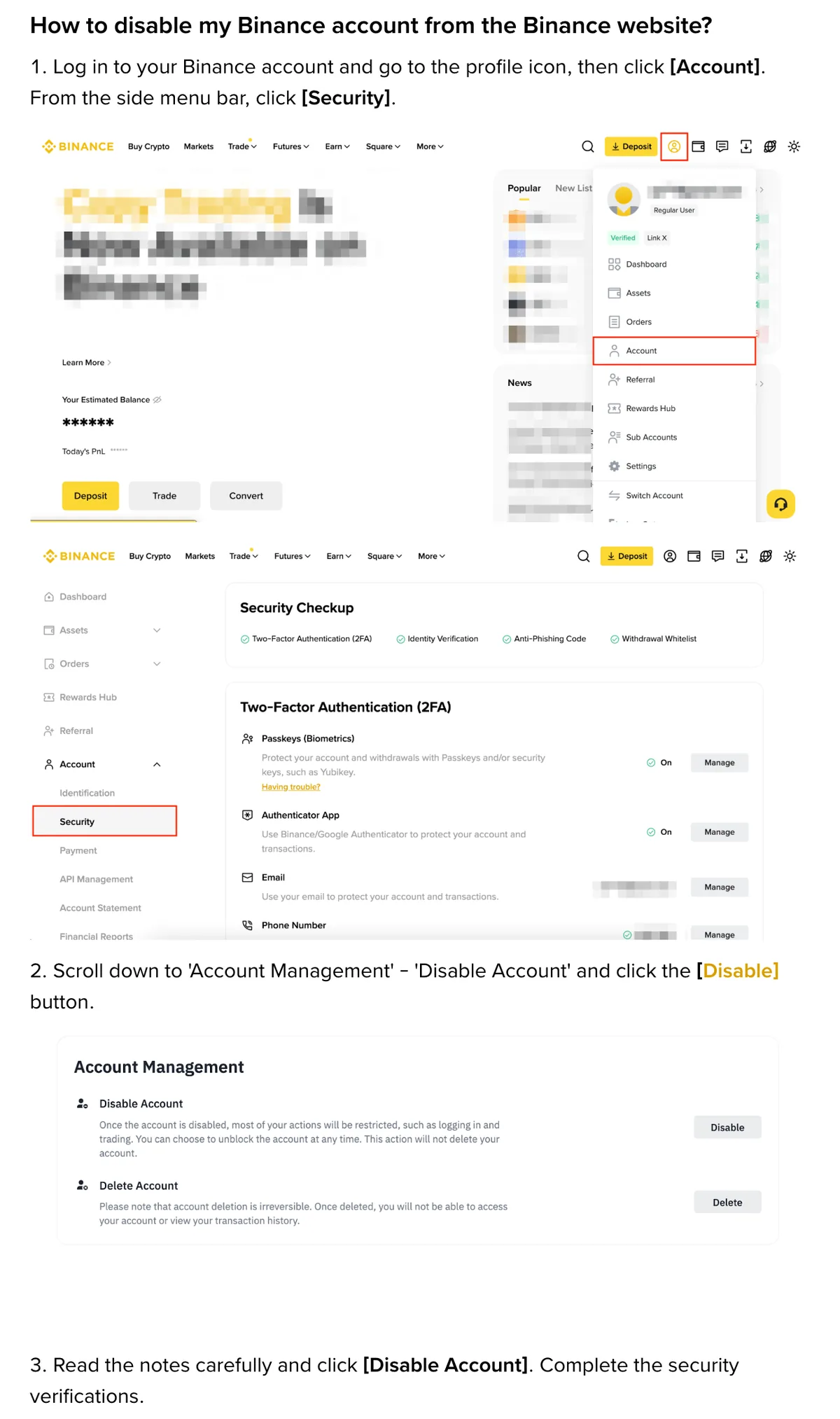Select Account in profile dropdown menu
The width and height of the screenshot is (840, 1419).
tap(674, 351)
